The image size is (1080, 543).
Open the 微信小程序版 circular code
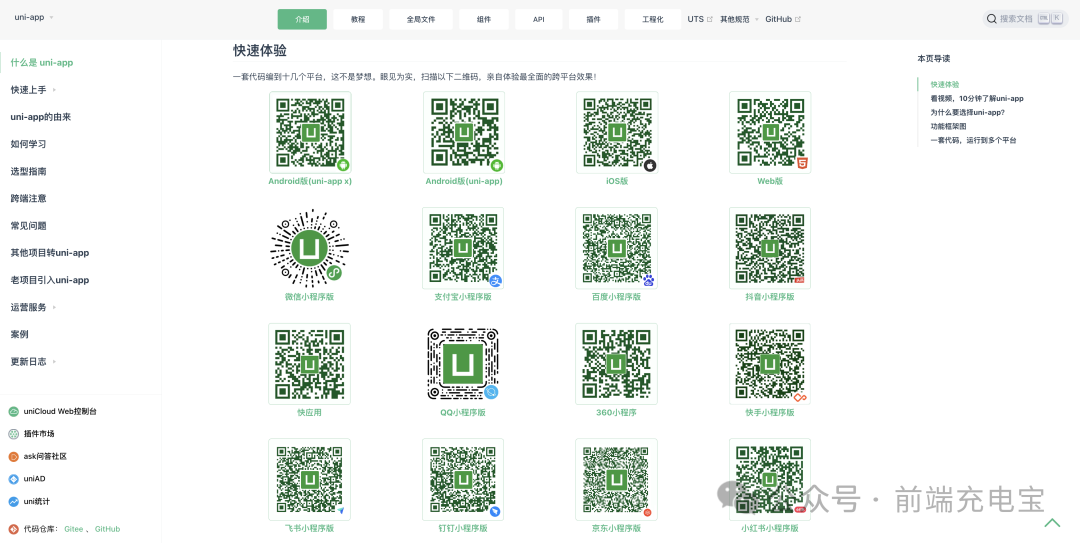310,248
